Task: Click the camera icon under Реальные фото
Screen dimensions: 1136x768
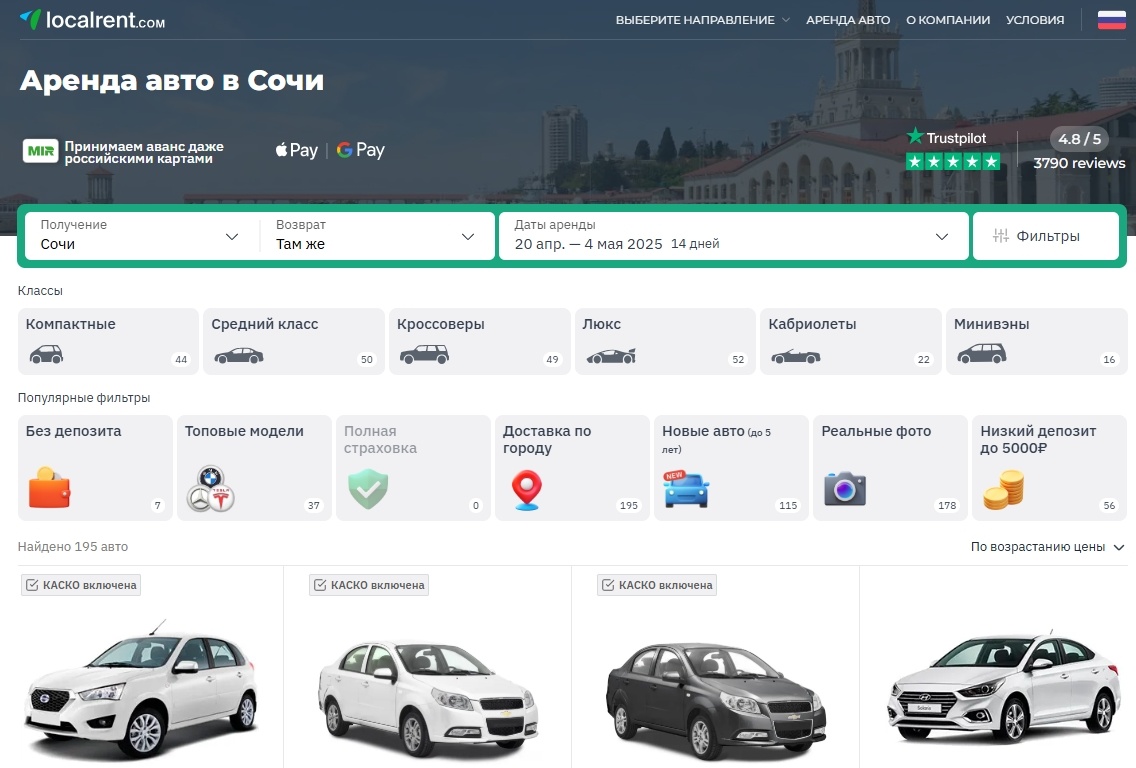Action: [845, 490]
